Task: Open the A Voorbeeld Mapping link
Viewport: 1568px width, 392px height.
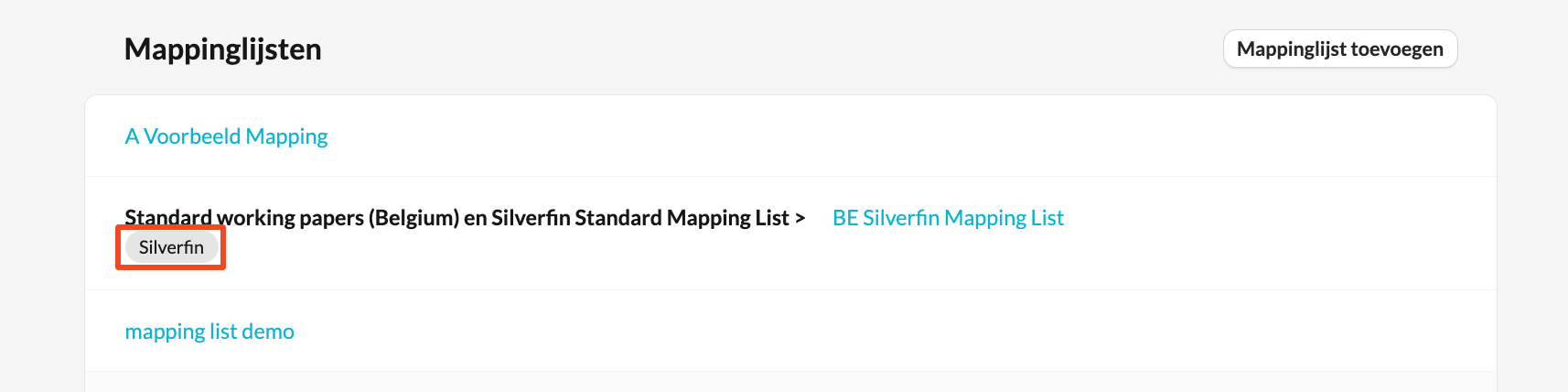Action: coord(226,136)
